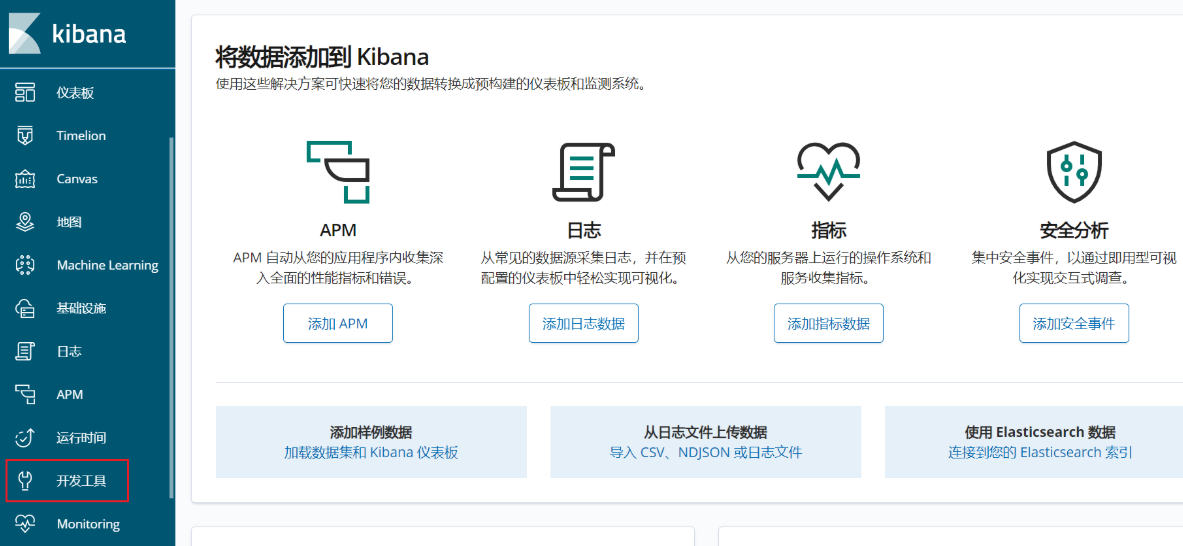Click the 添加 APM button
This screenshot has width=1183, height=546.
click(338, 324)
